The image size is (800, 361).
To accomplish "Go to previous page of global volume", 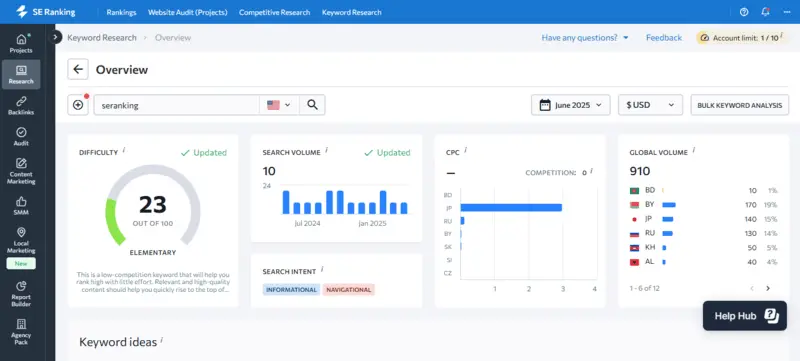I will click(752, 289).
